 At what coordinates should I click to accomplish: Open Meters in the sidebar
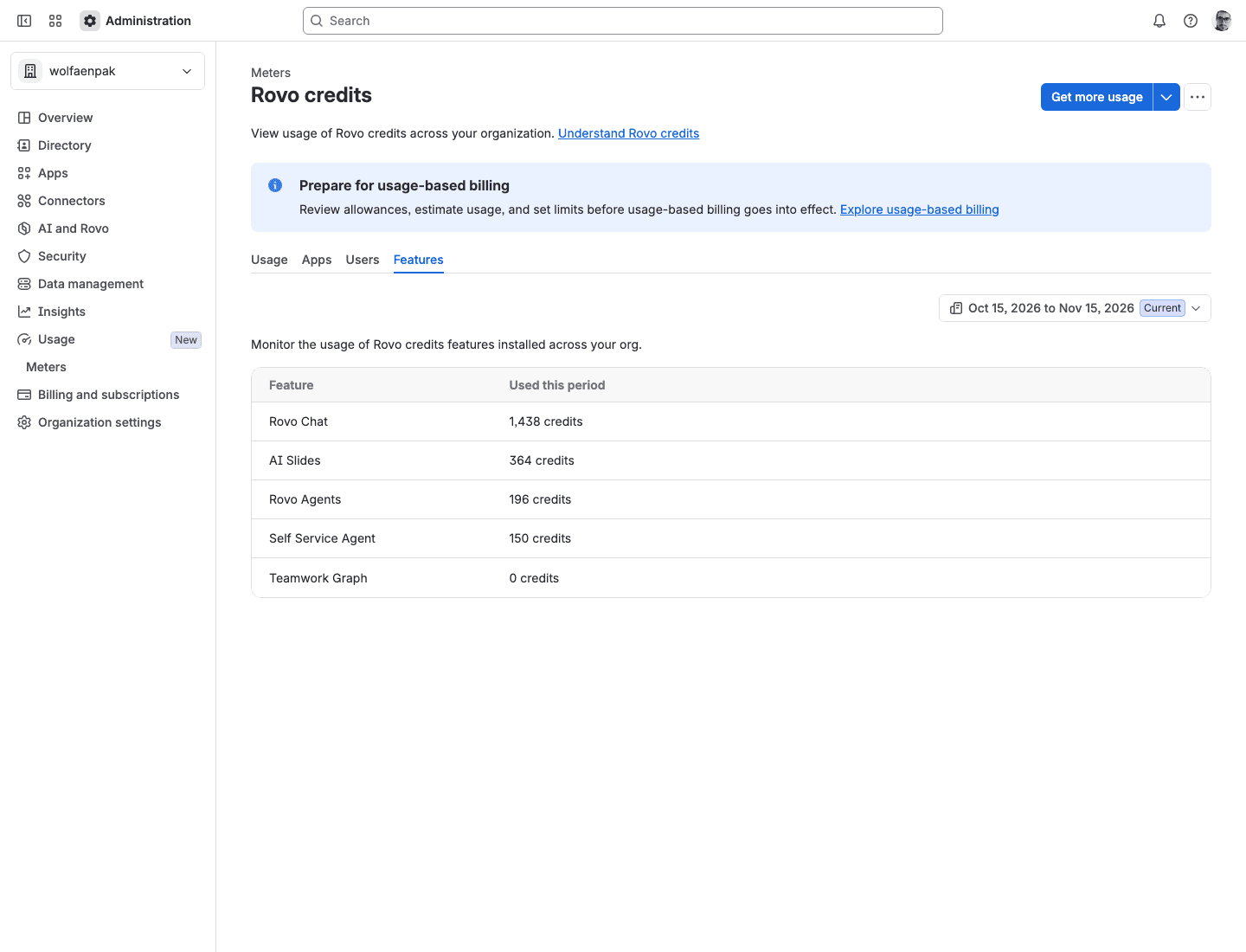[47, 367]
